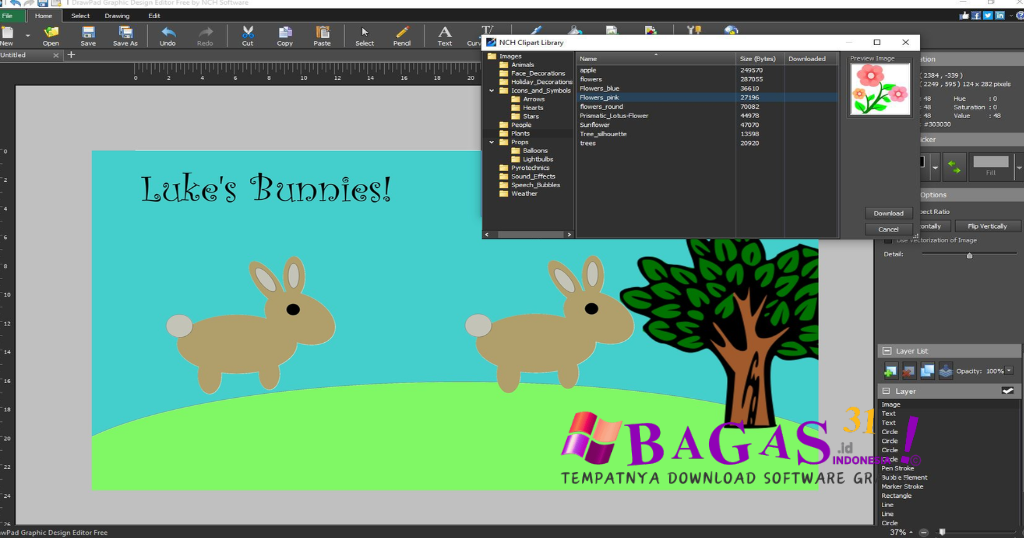Cut the selection with scissors icon
Image resolution: width=1024 pixels, height=538 pixels.
[x=248, y=36]
